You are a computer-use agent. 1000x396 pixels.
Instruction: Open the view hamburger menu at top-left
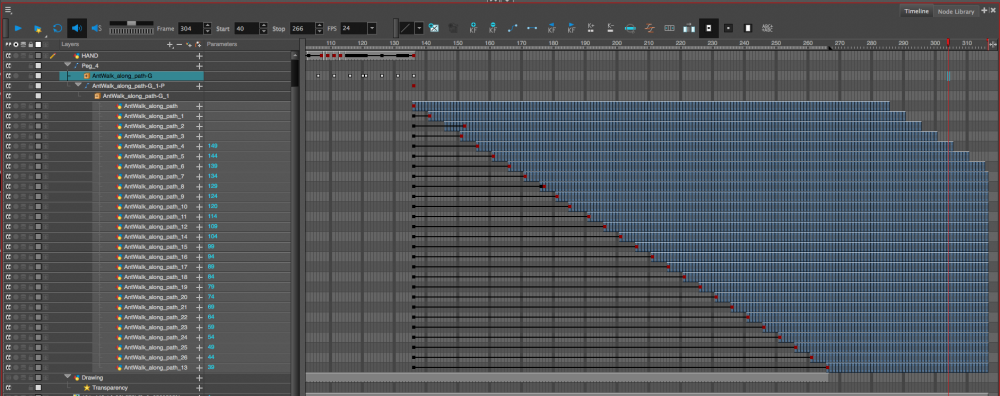pyautogui.click(x=8, y=10)
